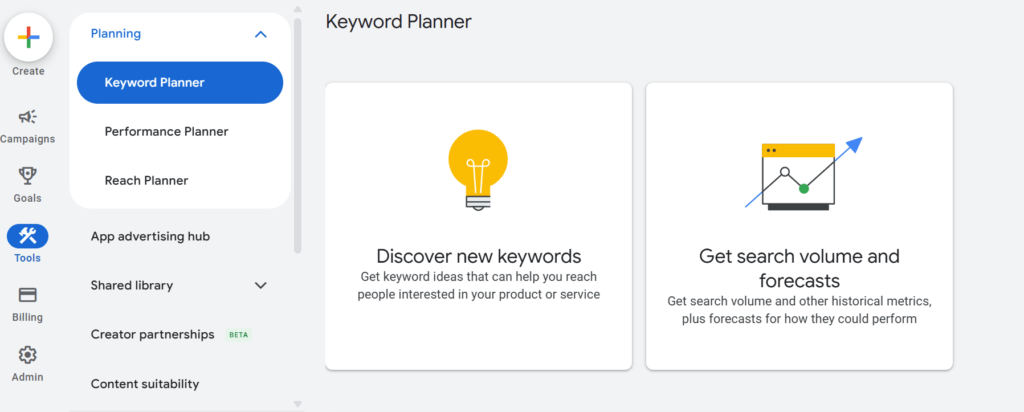Click the yellow lightbulb icon
This screenshot has width=1024, height=412.
click(x=478, y=168)
